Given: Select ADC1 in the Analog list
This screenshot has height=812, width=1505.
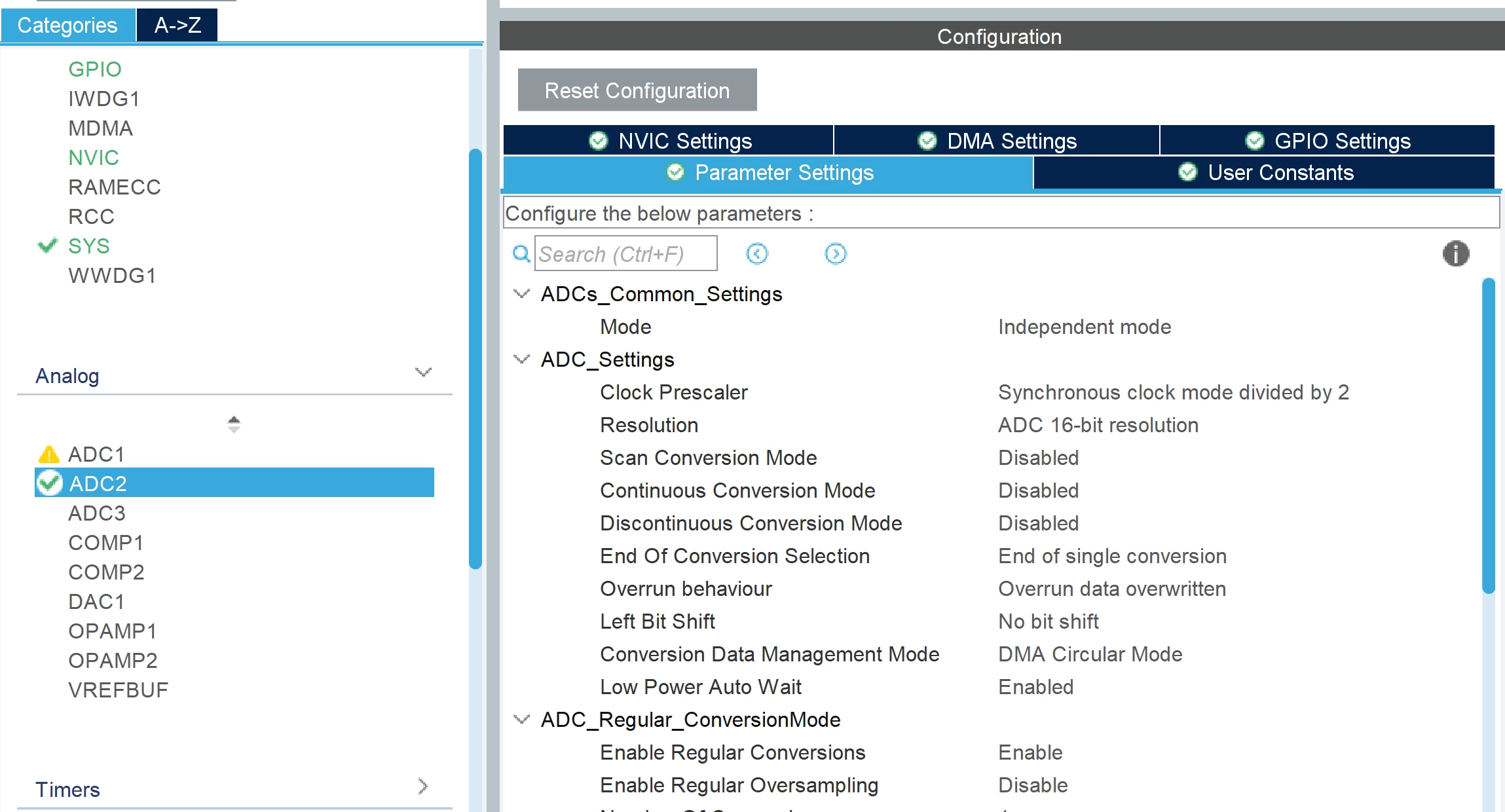Looking at the screenshot, I should coord(96,454).
